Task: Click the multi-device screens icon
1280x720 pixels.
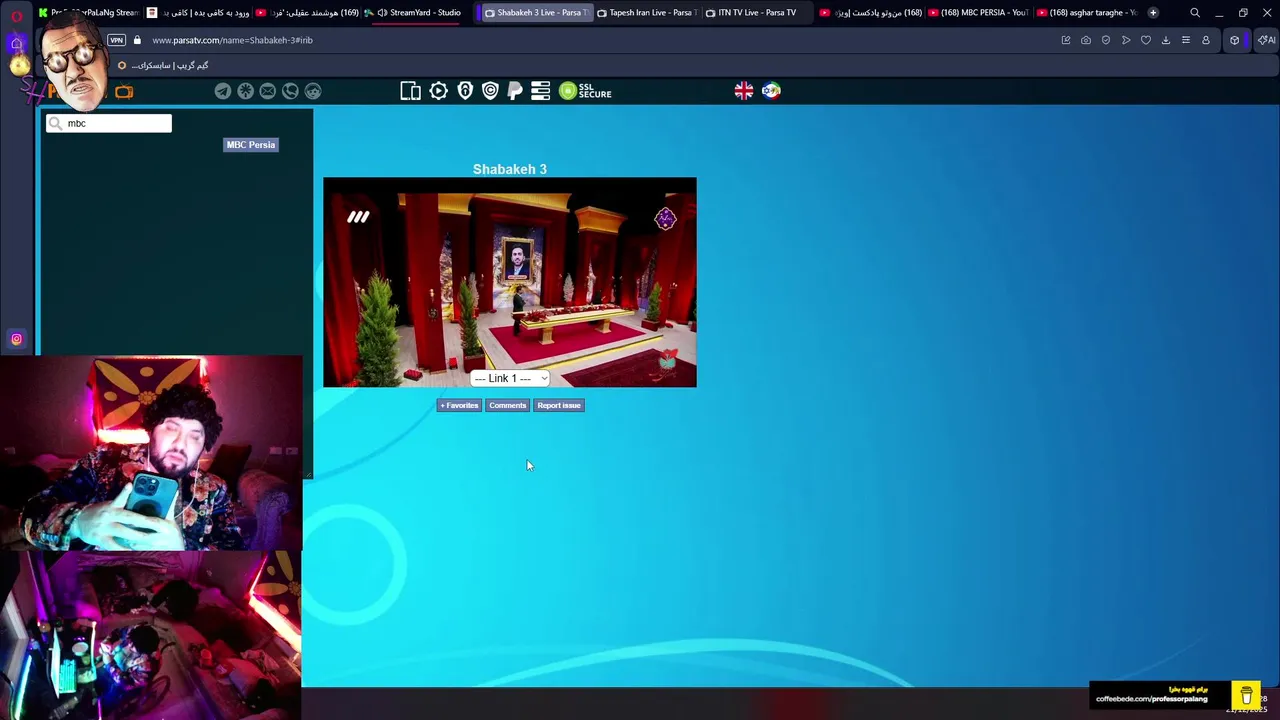Action: tap(411, 91)
